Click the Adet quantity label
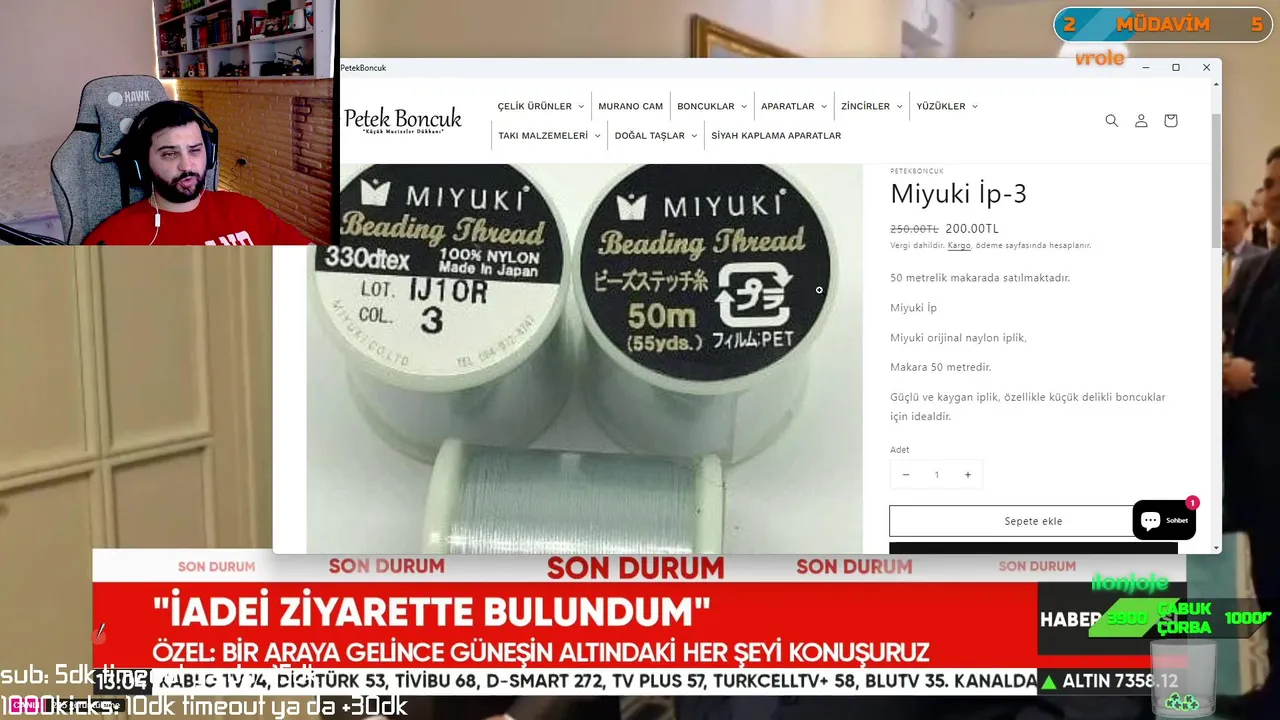Screen dimensions: 1280x720 (900, 450)
